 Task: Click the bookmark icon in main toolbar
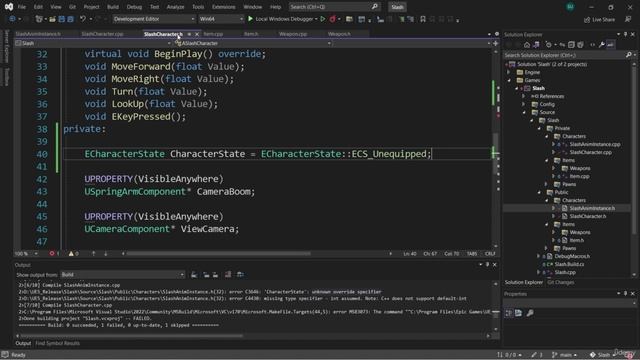(x=423, y=19)
